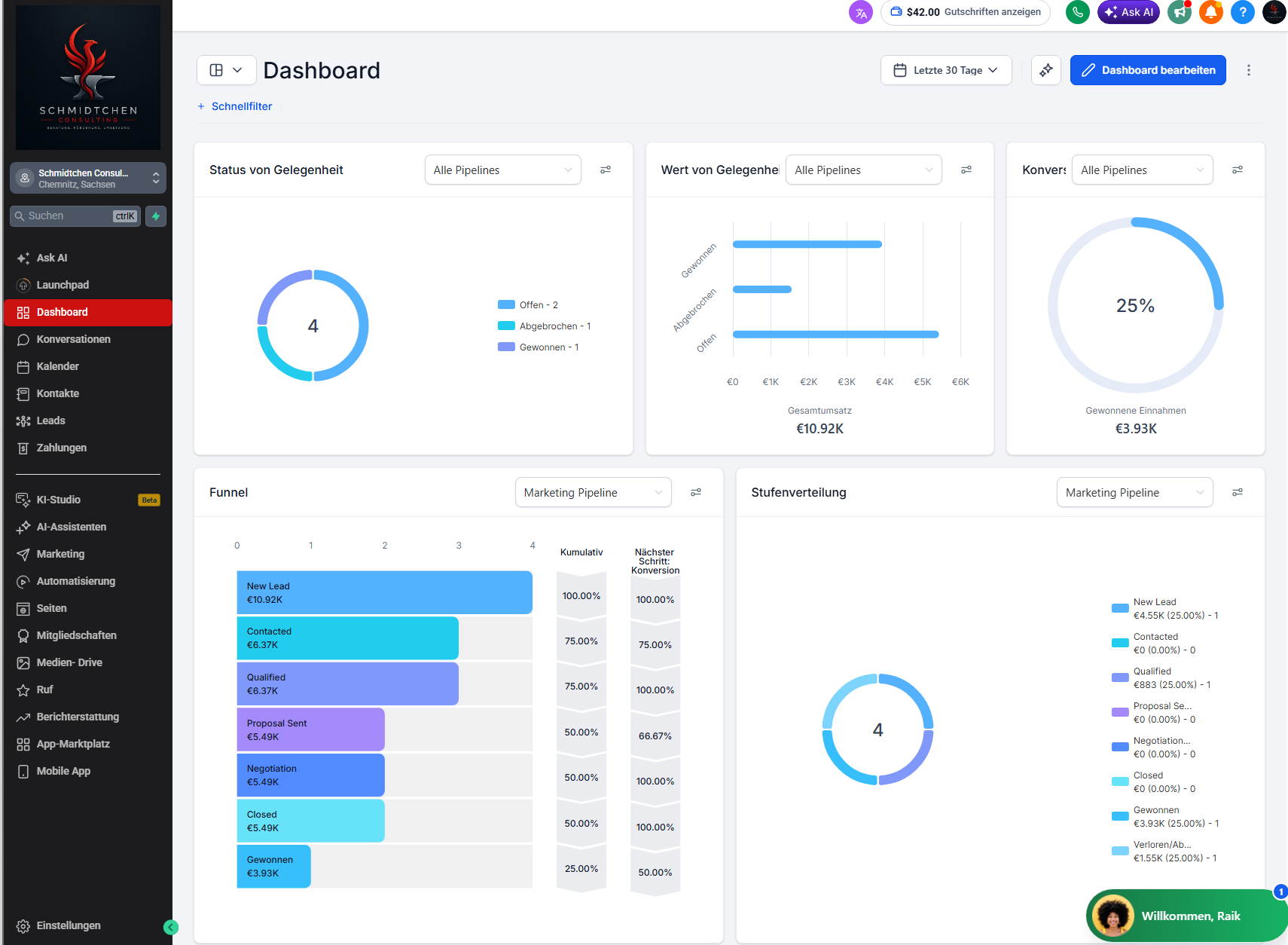Click the calendar icon in date range selector
Screen dimensions: 1288x945
coord(899,70)
